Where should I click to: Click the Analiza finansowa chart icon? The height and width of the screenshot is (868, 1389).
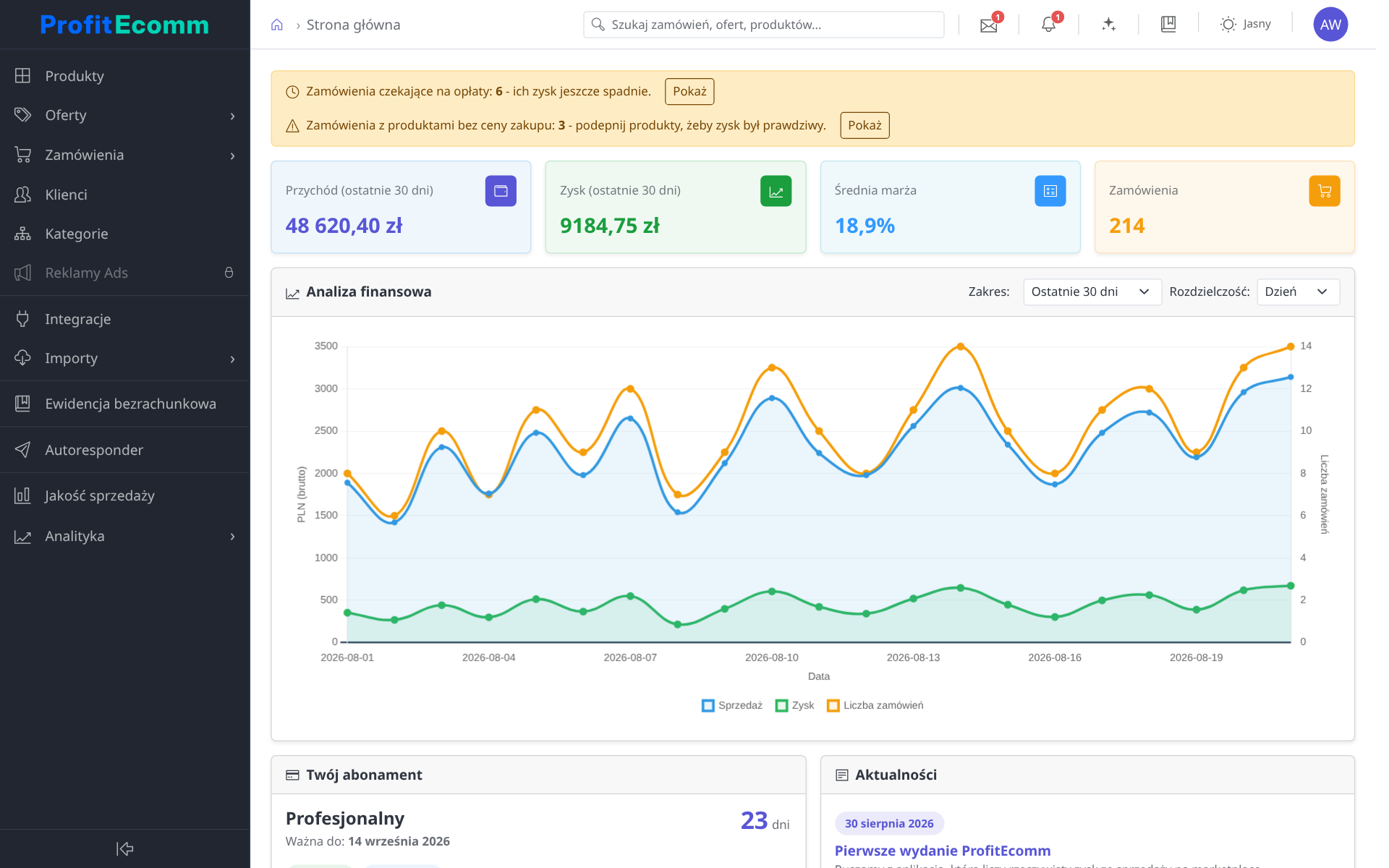point(292,293)
